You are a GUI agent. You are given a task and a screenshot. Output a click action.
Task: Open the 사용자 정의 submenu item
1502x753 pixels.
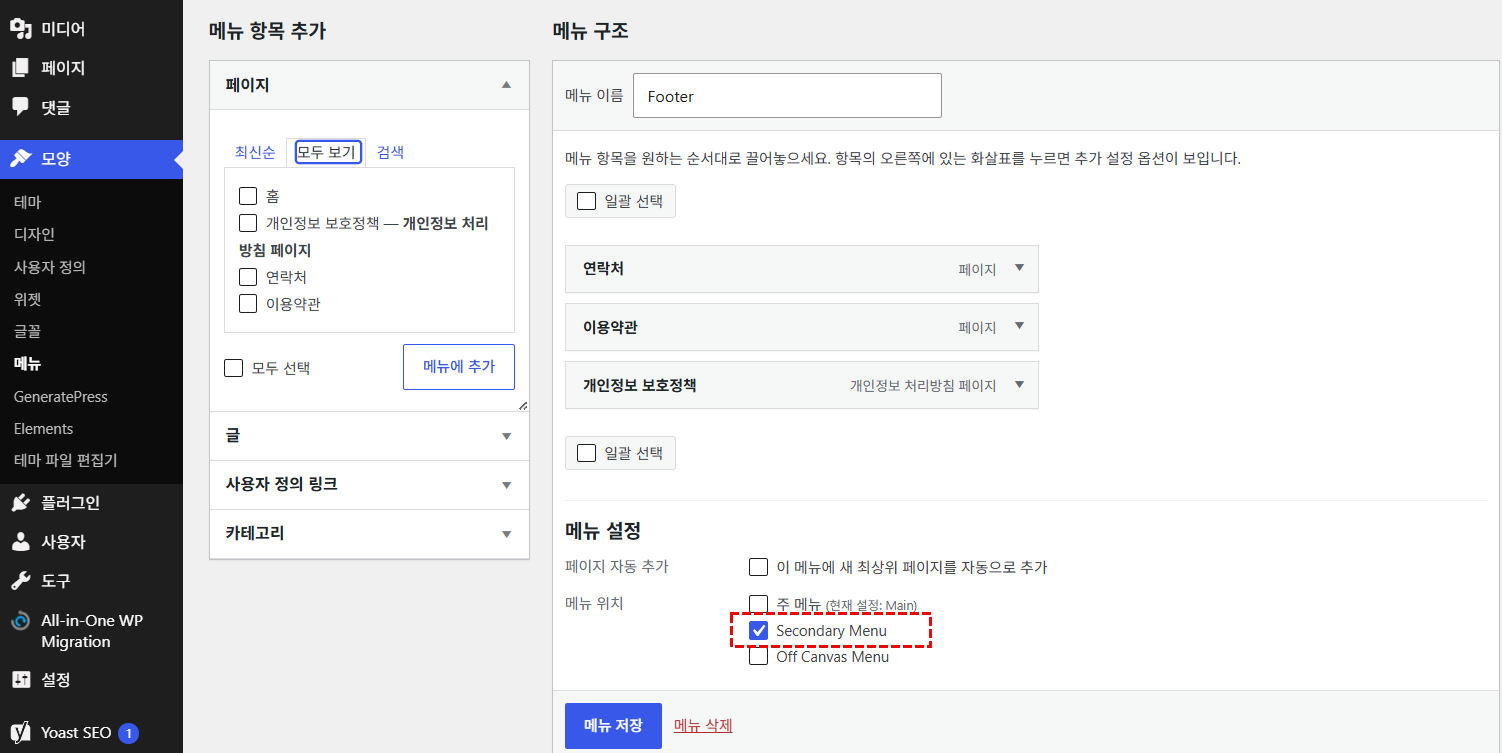pyautogui.click(x=49, y=267)
